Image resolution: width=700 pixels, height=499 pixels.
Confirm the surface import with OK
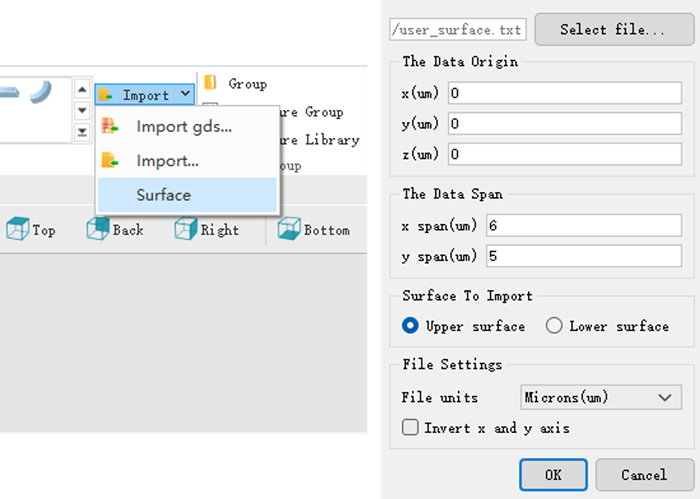553,475
